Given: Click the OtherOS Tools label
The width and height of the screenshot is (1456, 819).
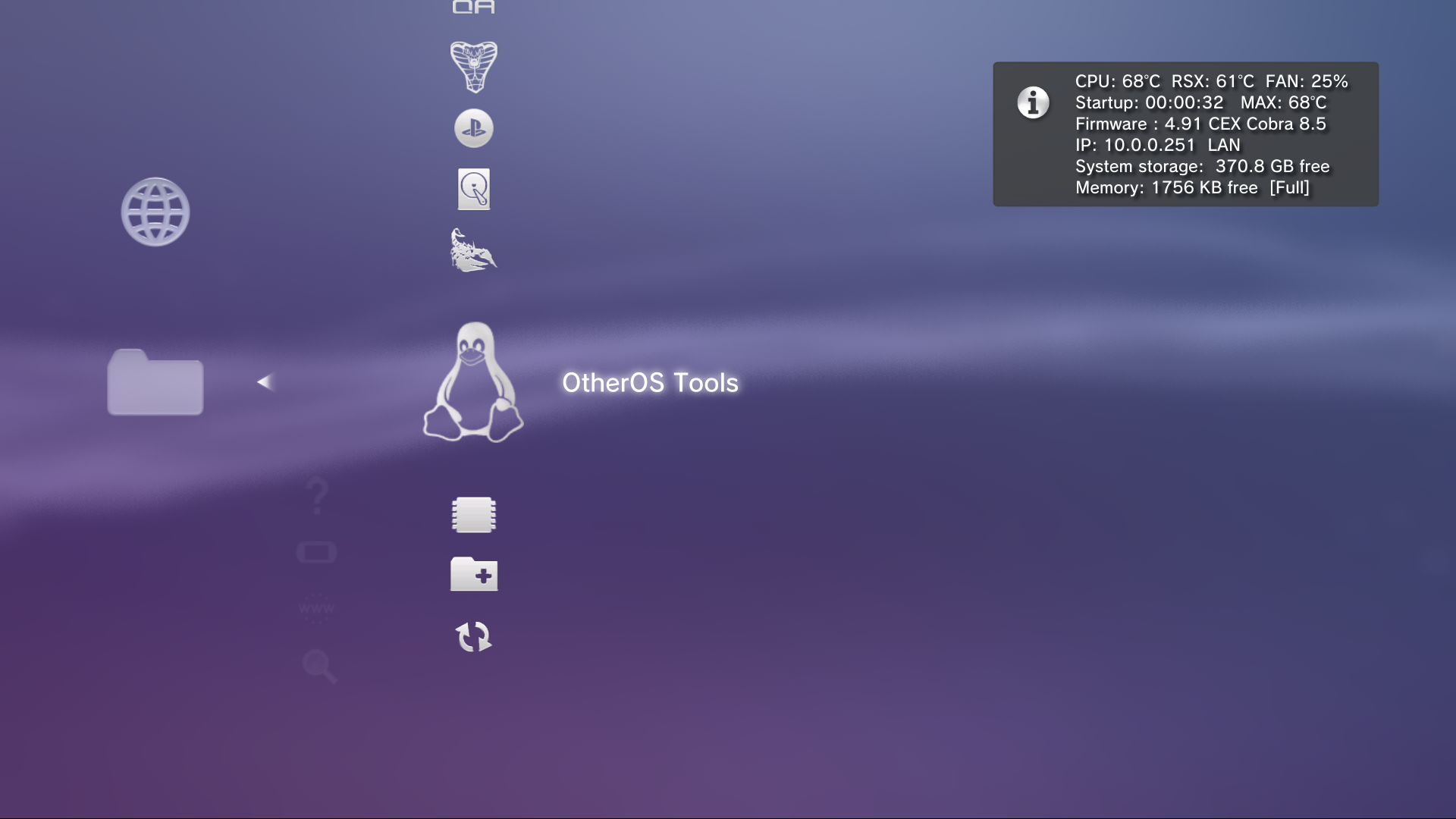Looking at the screenshot, I should click(650, 383).
